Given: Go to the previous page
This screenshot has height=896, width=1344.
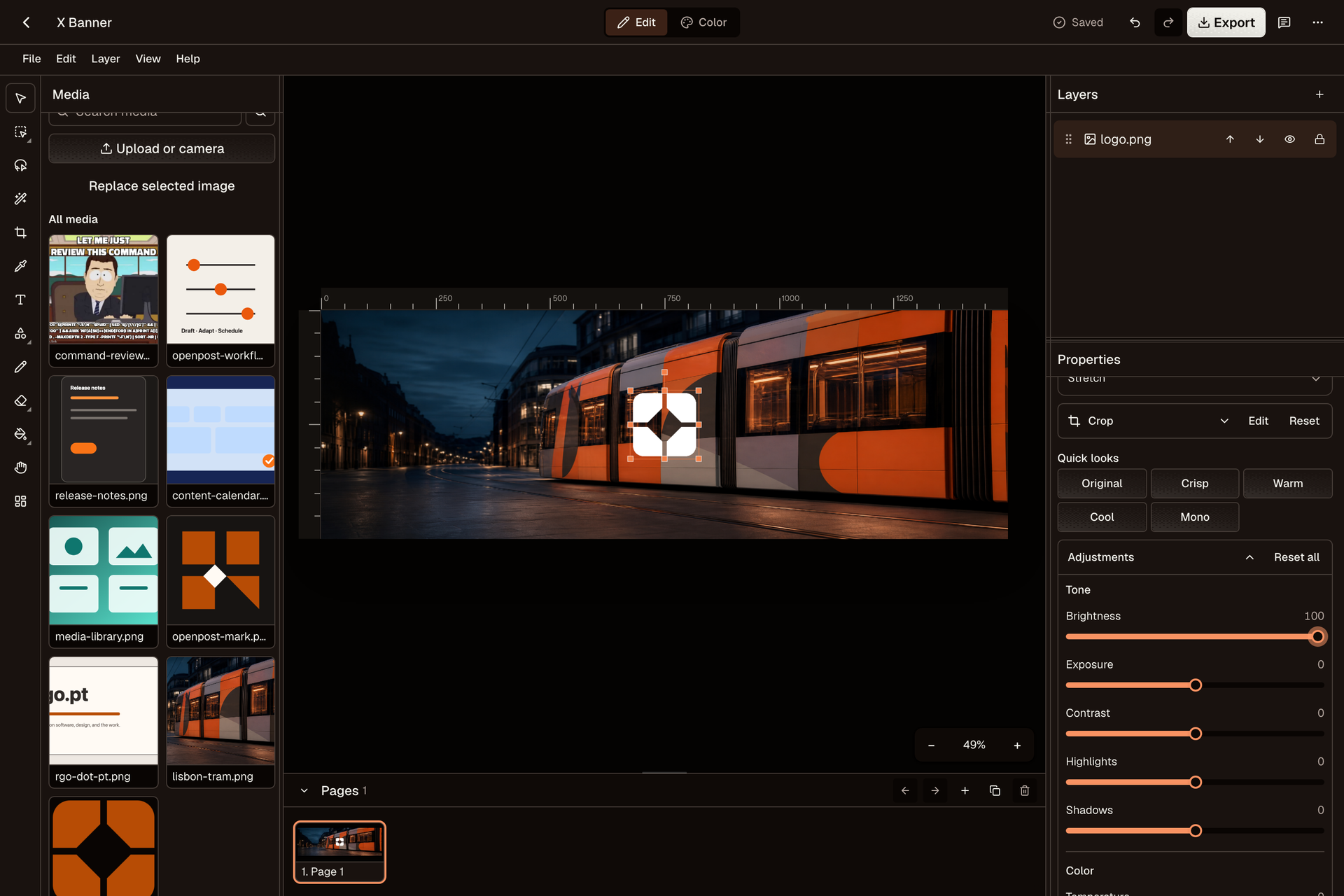Looking at the screenshot, I should pos(905,790).
